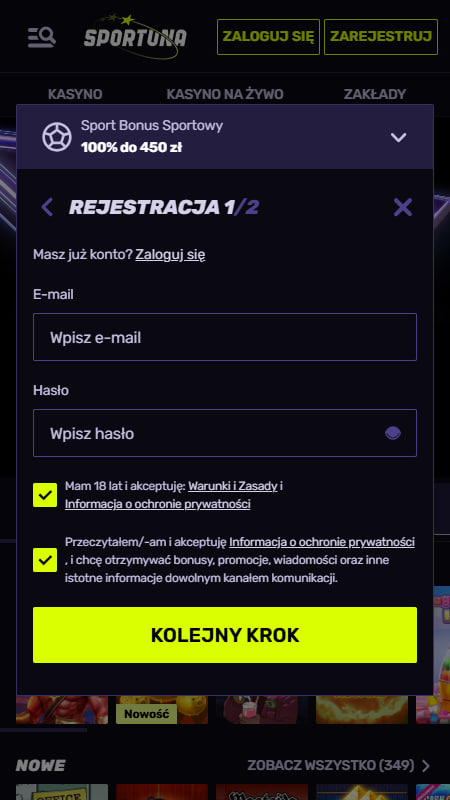The height and width of the screenshot is (800, 450).
Task: Click the KOLEJNY KROK button
Action: click(x=225, y=635)
